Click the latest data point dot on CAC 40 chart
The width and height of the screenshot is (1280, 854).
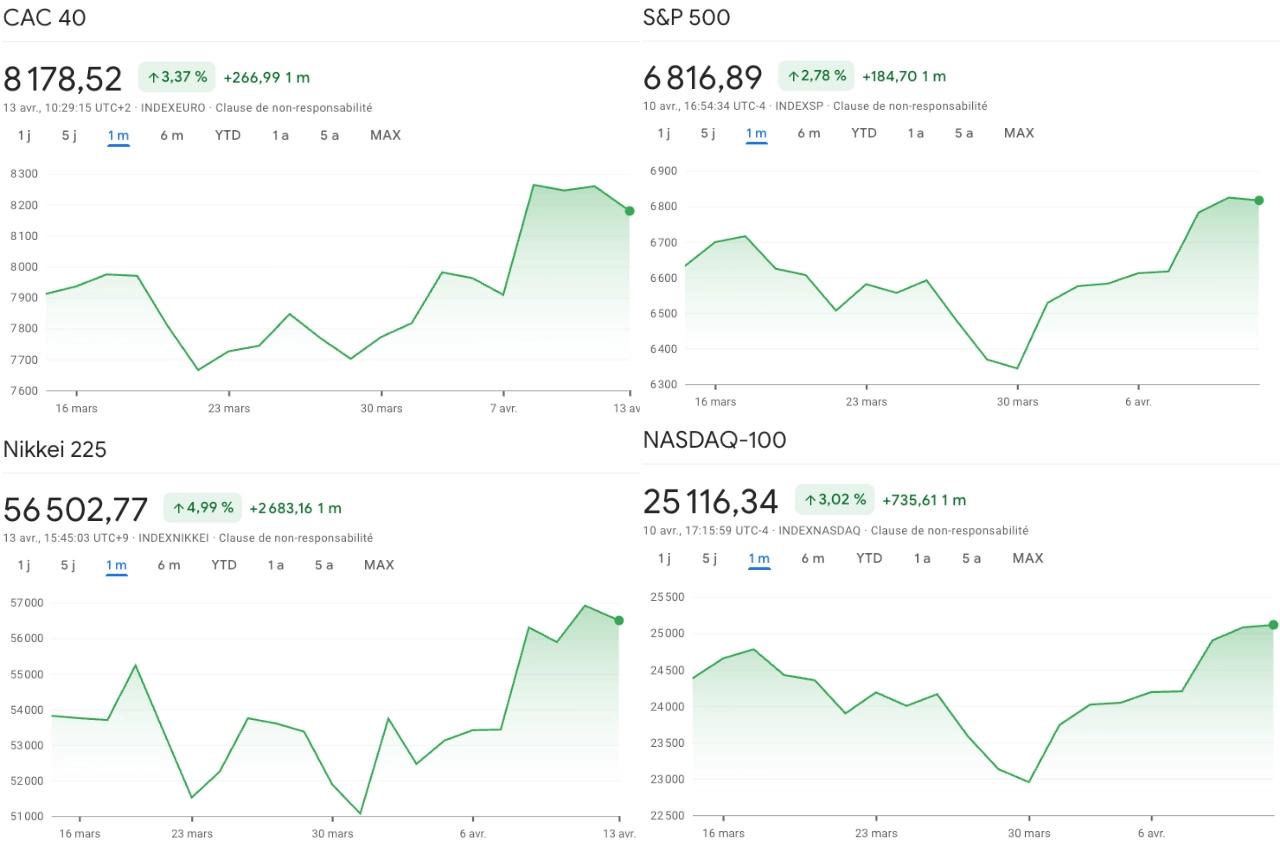(x=628, y=210)
